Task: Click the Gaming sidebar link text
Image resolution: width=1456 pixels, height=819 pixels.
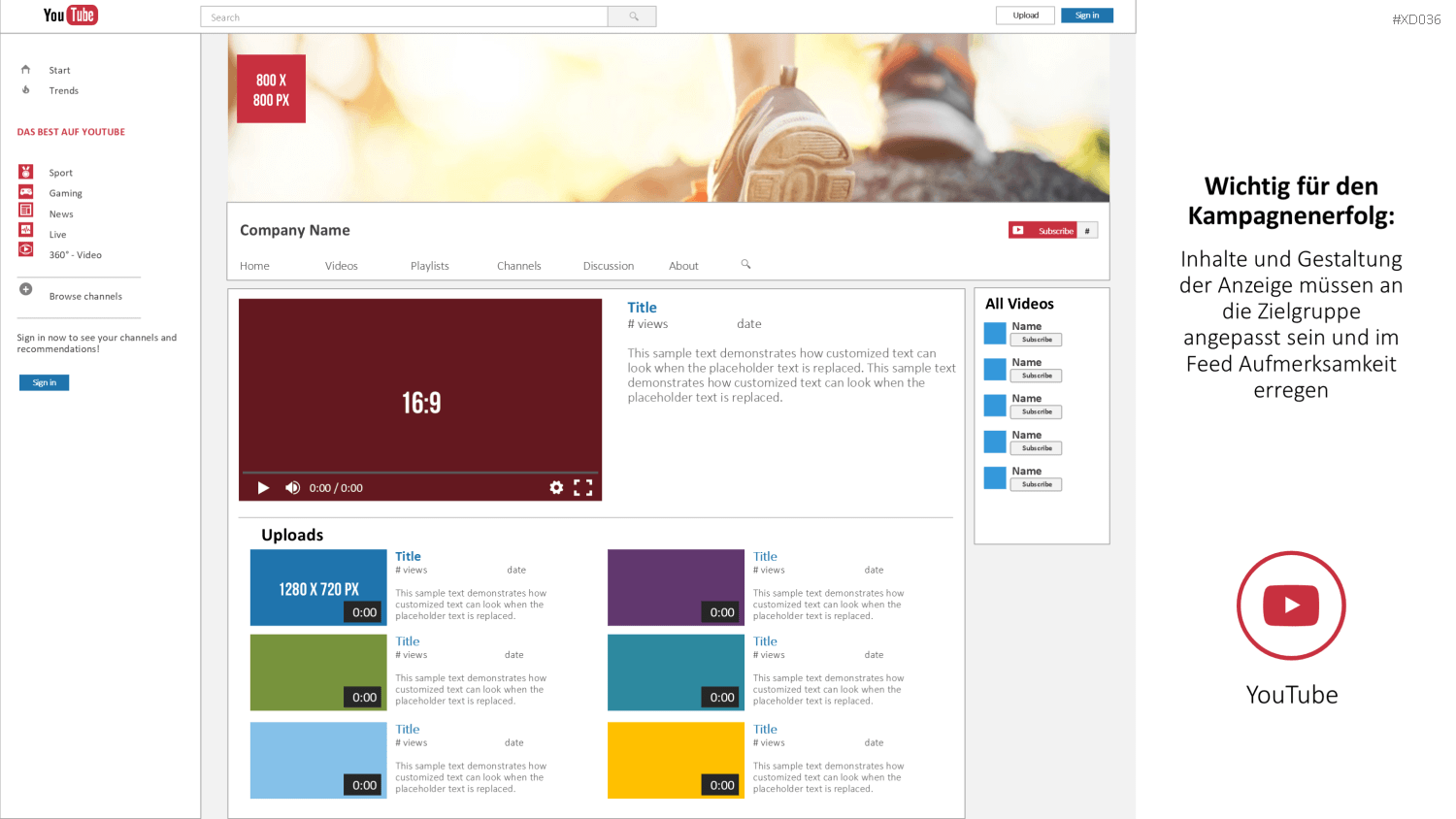Action: coord(66,193)
